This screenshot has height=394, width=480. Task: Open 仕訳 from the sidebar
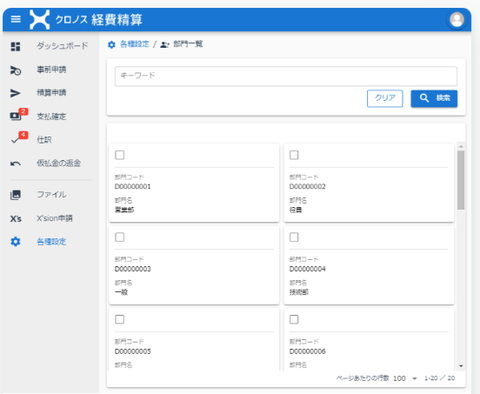(44, 140)
